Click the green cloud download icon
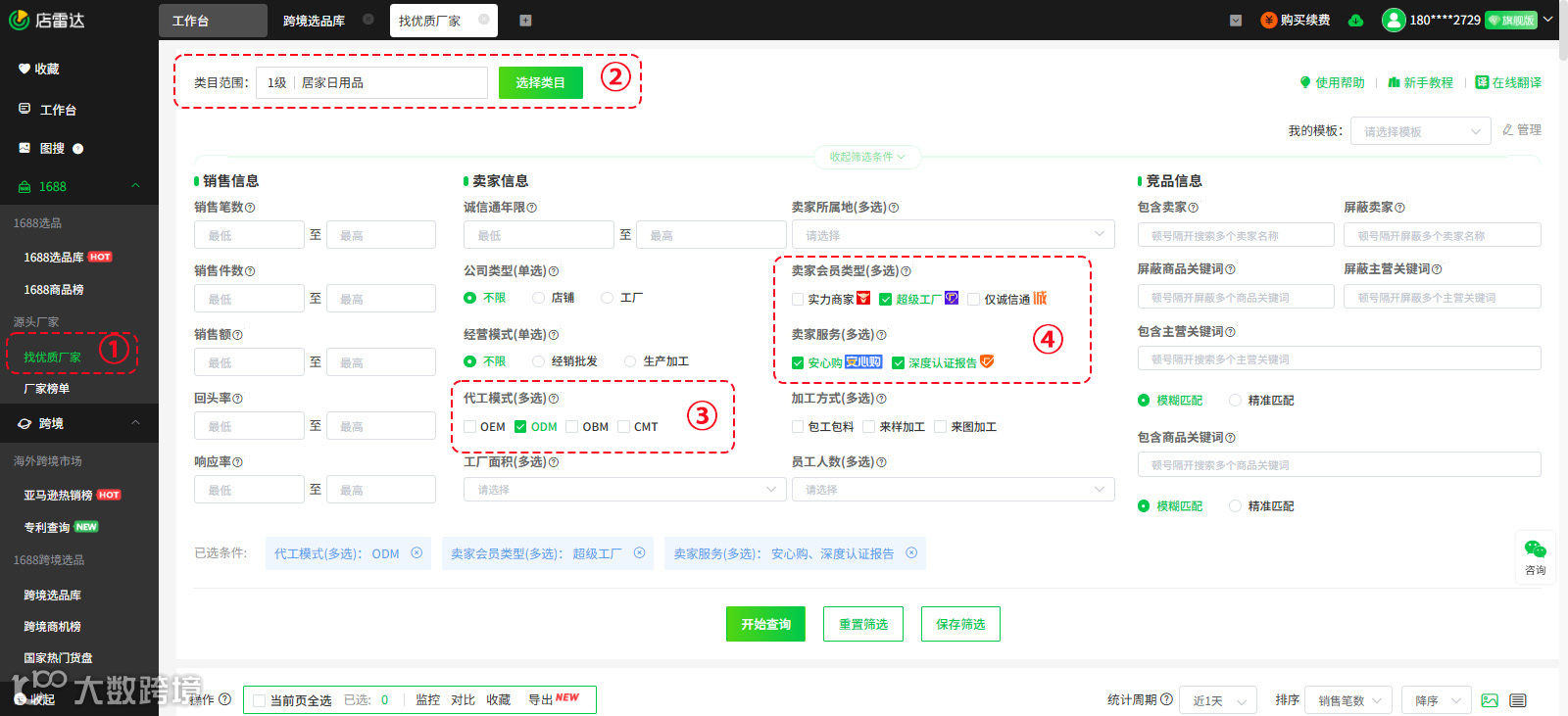Image resolution: width=1568 pixels, height=716 pixels. coord(1355,21)
